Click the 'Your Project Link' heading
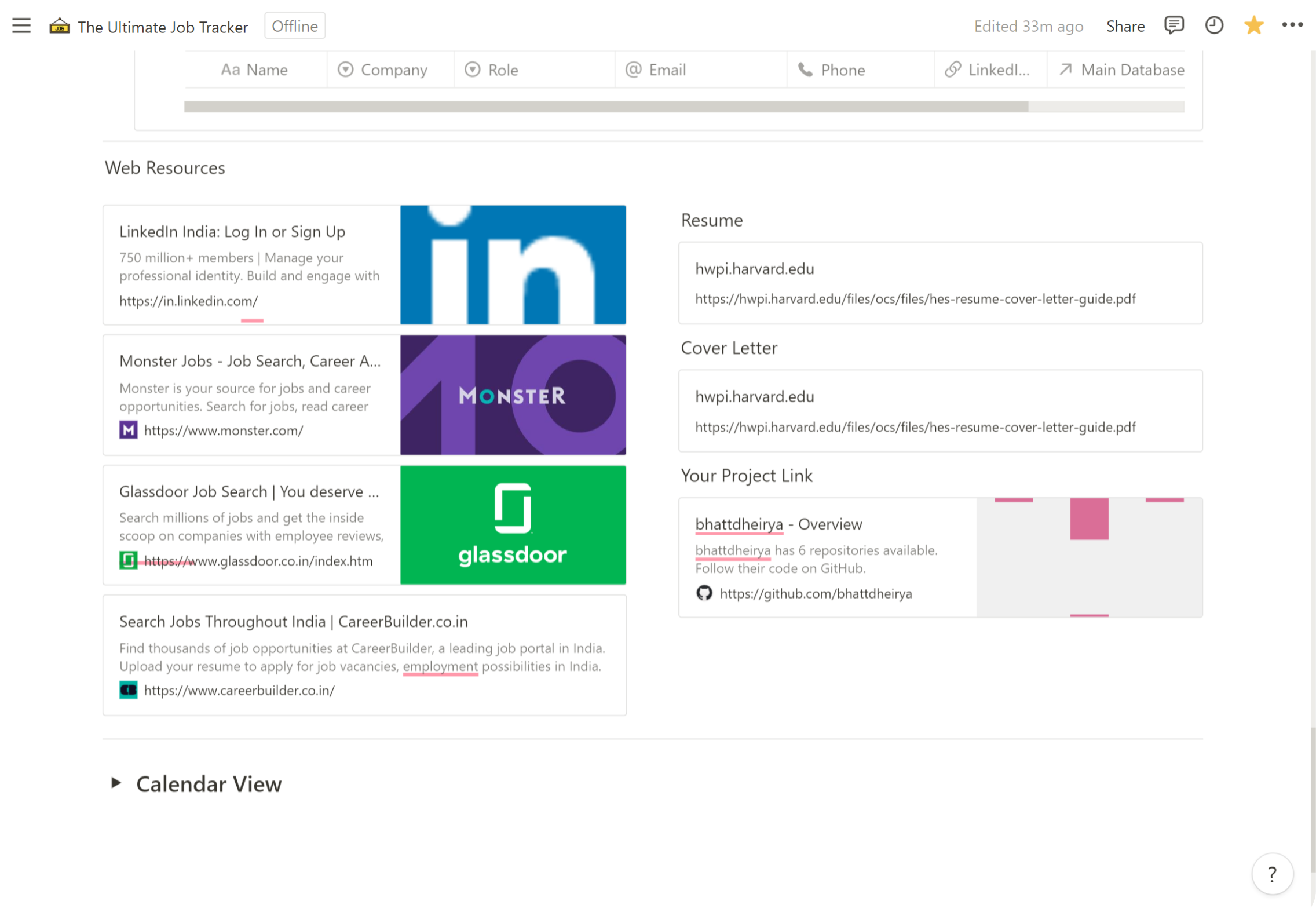Viewport: 1316px width, 923px height. click(747, 476)
